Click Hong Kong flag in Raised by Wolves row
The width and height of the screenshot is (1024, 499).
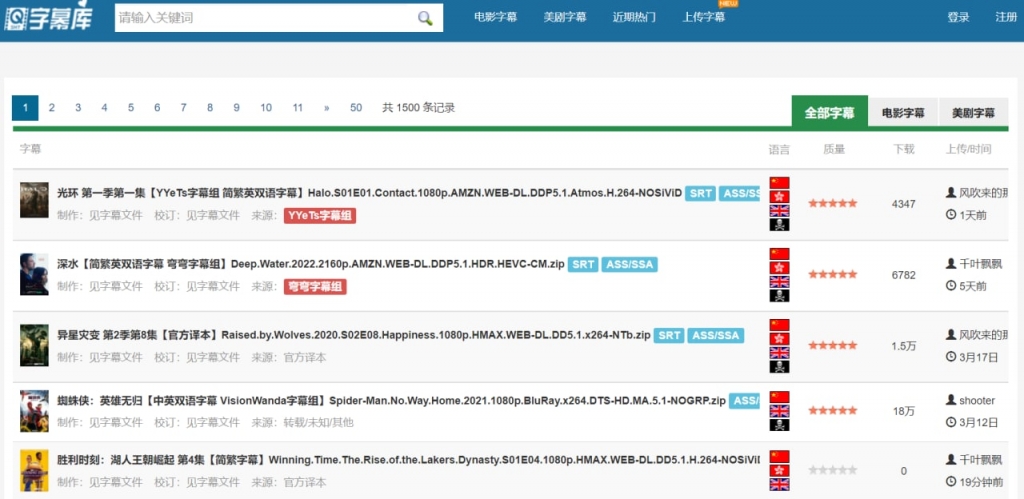point(779,339)
